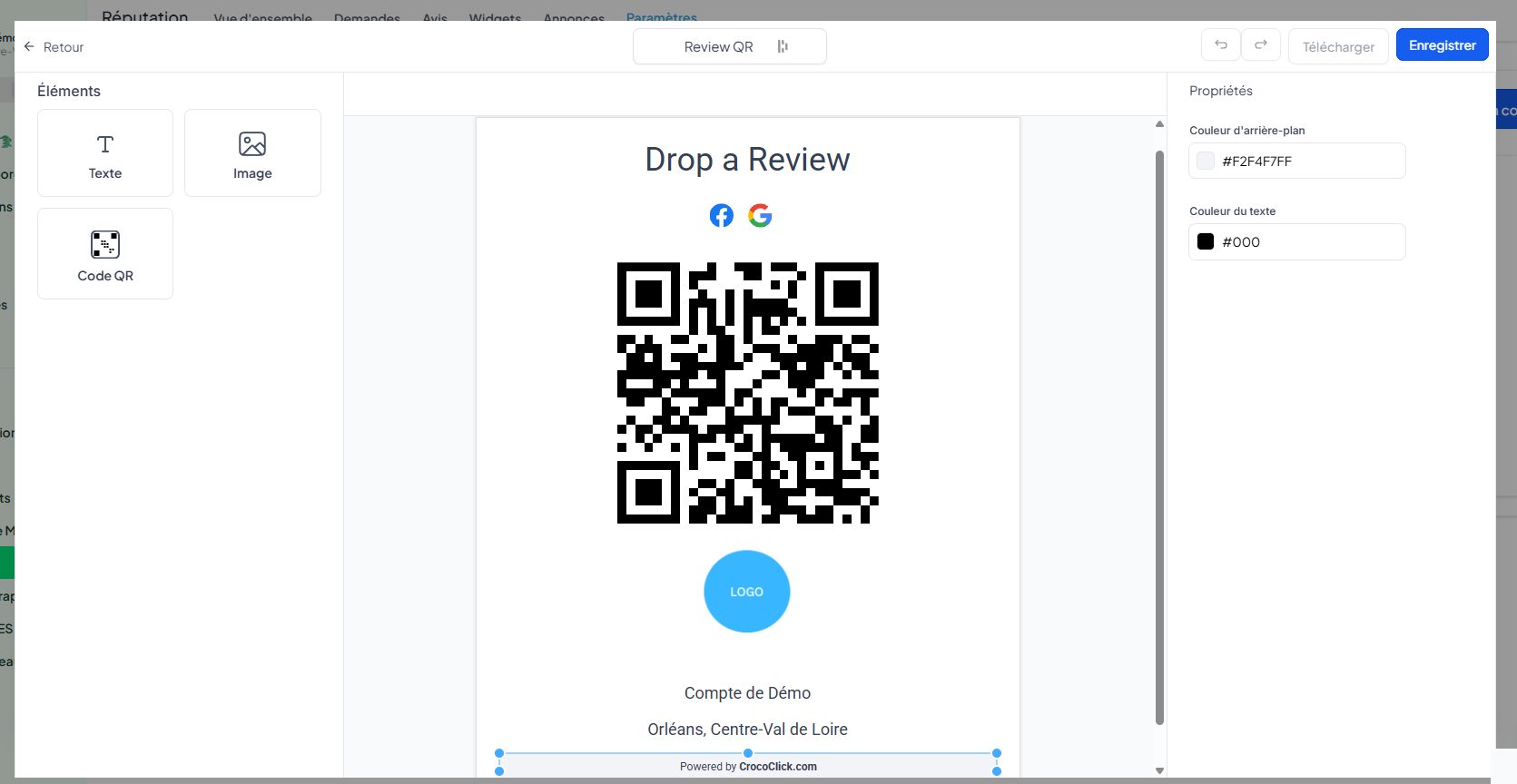The height and width of the screenshot is (784, 1517).
Task: Open background color swatch #F2F4F7FF
Action: coord(1206,161)
